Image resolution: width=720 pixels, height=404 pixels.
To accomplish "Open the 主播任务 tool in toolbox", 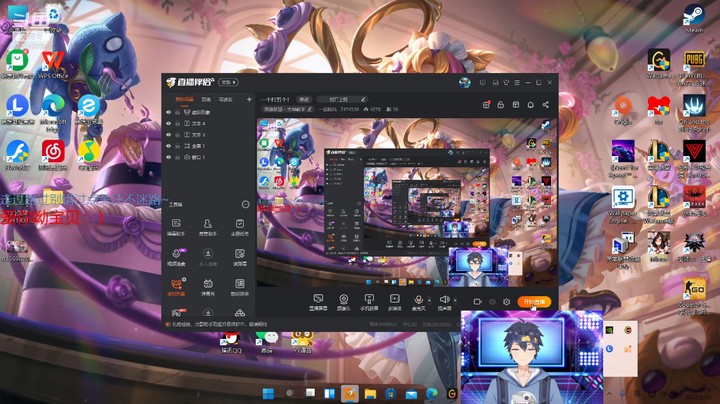I will pos(239,227).
